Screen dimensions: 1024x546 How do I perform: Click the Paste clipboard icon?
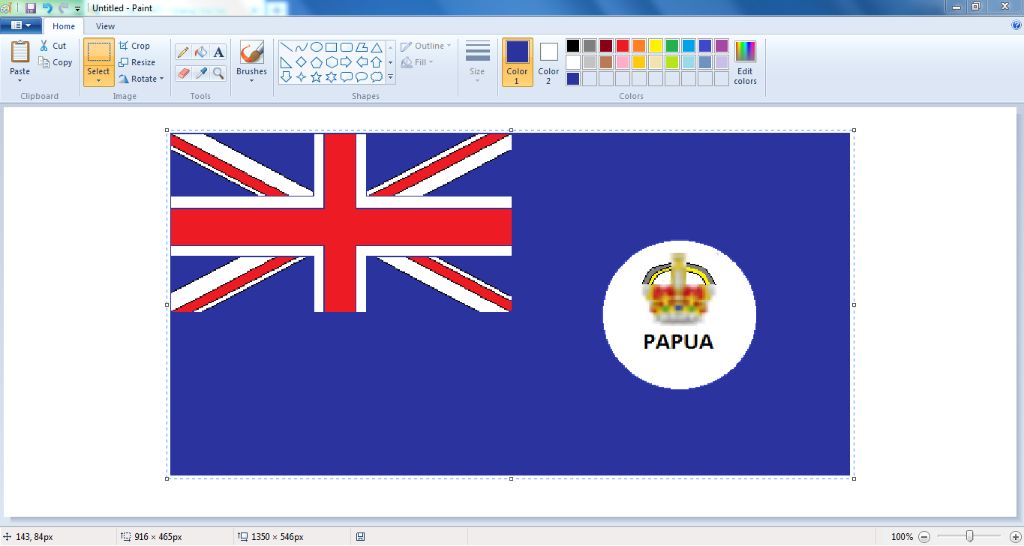pos(20,52)
